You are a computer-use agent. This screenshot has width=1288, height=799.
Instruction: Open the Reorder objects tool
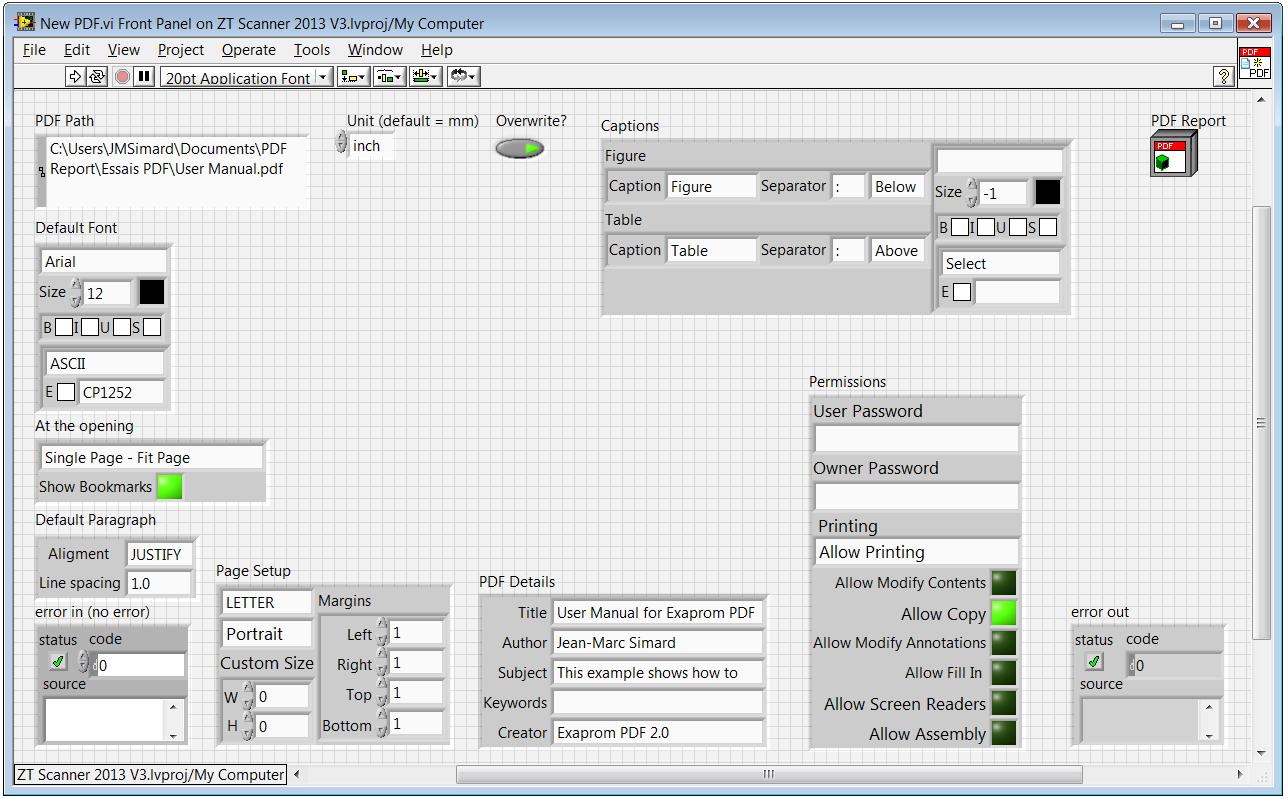coord(464,77)
